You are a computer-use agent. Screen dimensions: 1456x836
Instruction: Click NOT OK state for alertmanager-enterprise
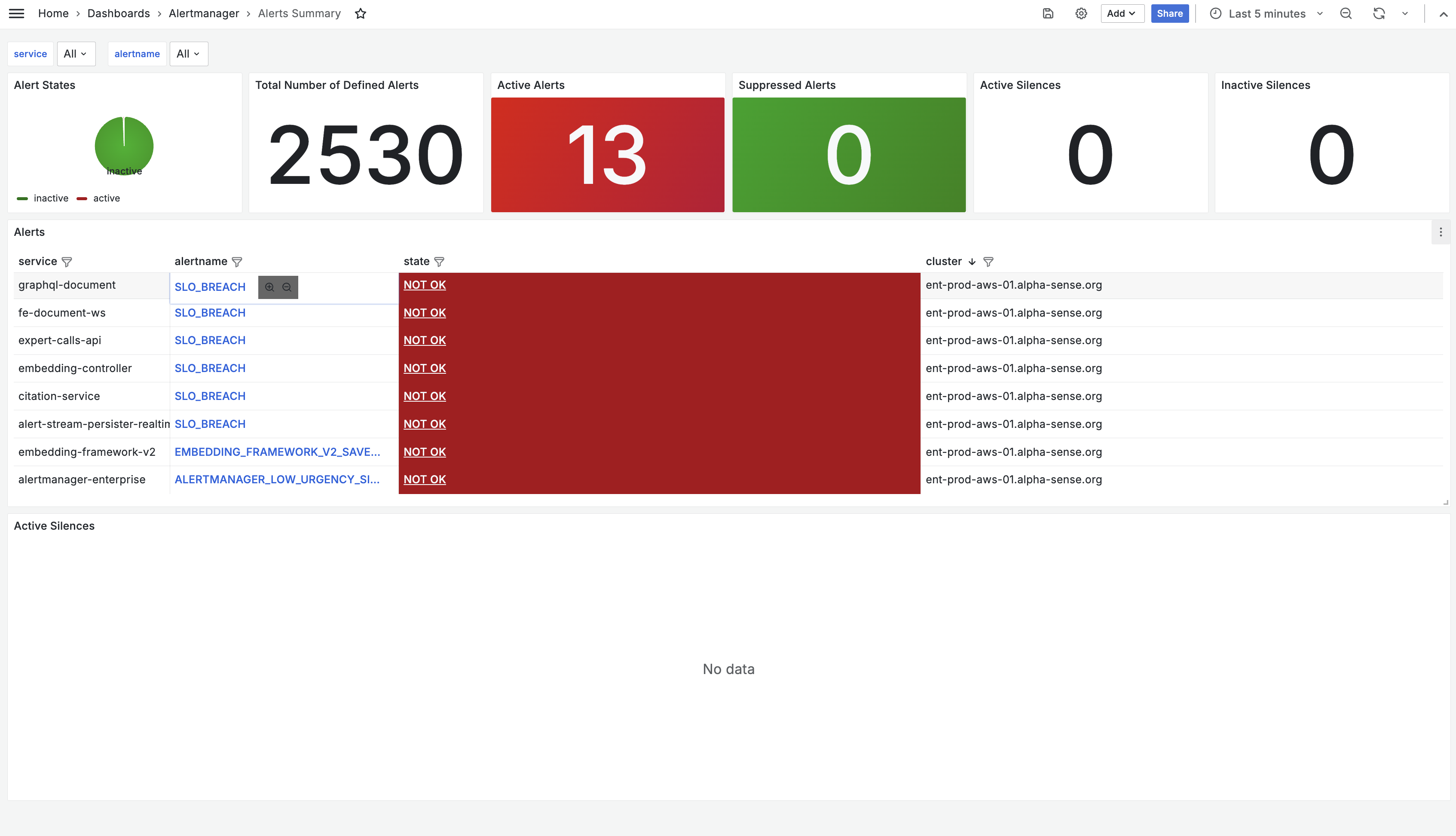click(x=425, y=479)
